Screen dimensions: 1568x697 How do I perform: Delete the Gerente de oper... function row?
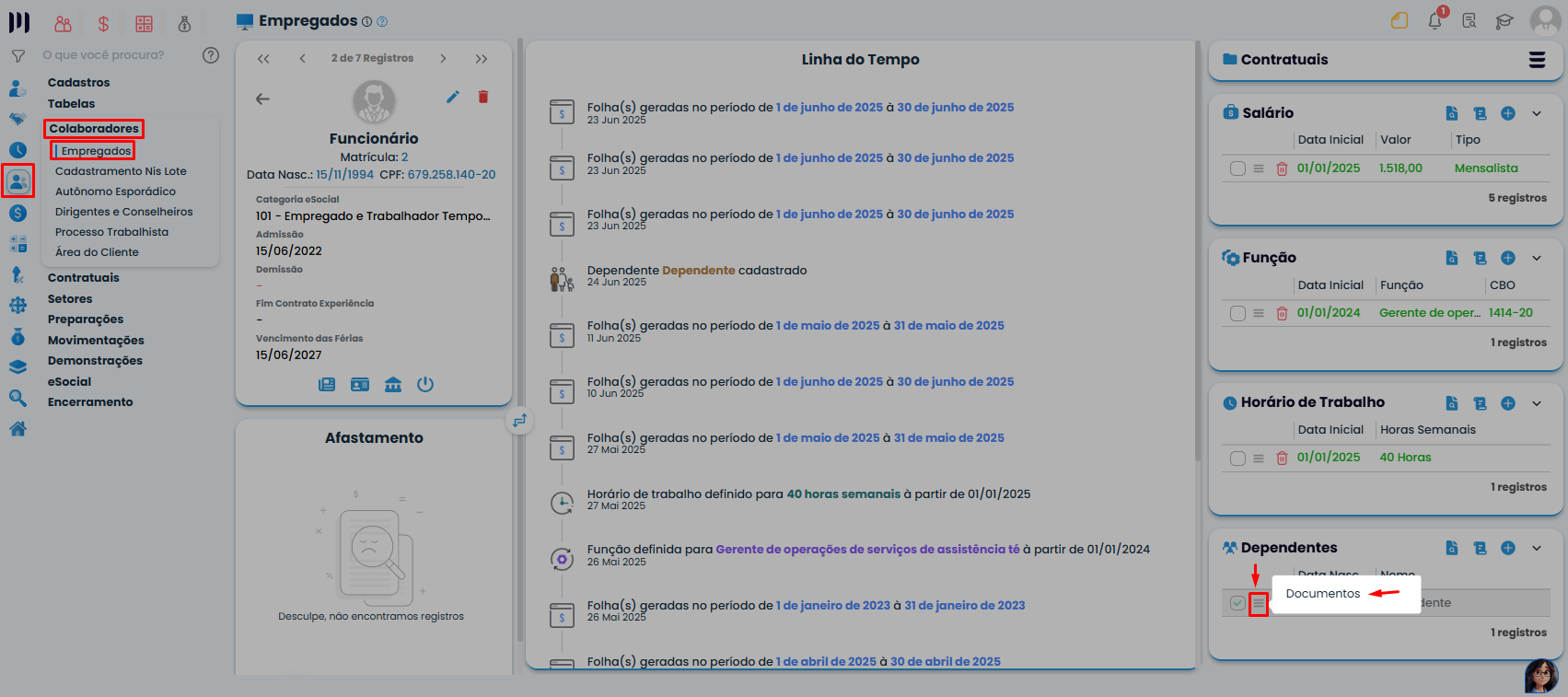pyautogui.click(x=1282, y=313)
